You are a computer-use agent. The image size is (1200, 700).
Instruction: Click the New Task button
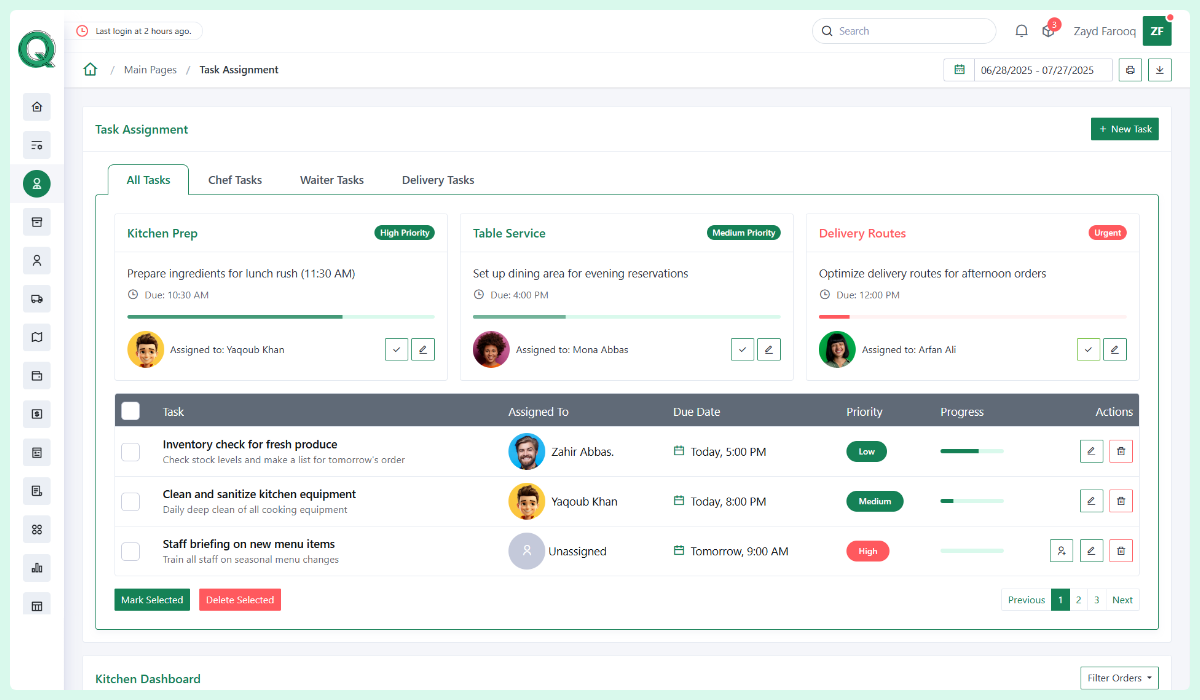click(1124, 129)
